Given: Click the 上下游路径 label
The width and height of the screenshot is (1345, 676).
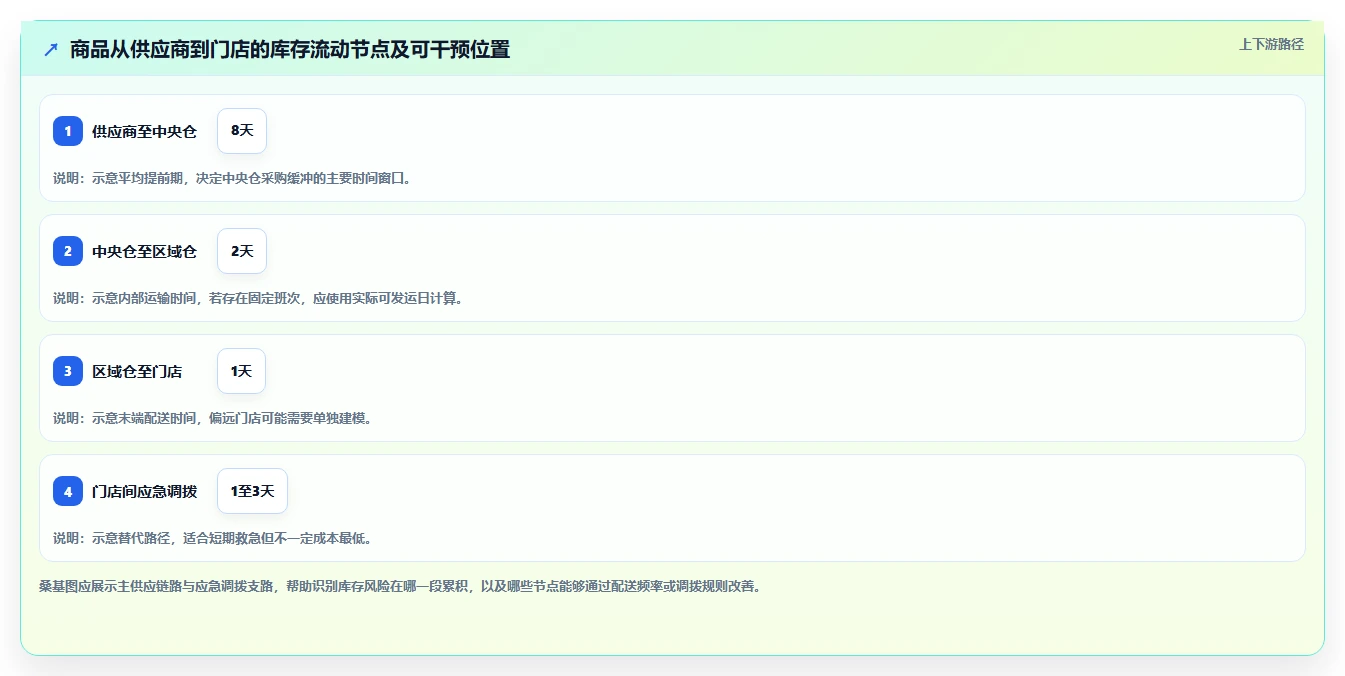Looking at the screenshot, I should tap(1271, 44).
